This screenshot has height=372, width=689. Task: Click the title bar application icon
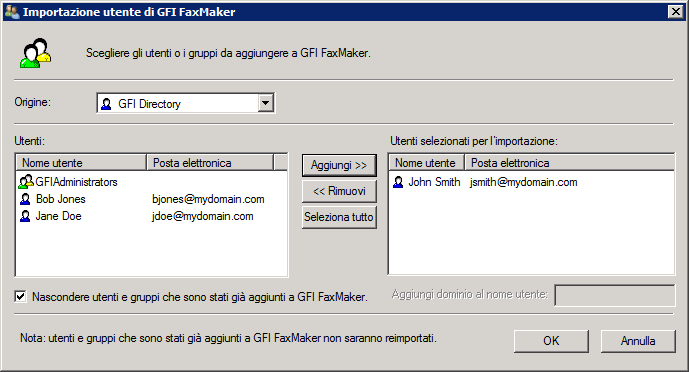(12, 11)
